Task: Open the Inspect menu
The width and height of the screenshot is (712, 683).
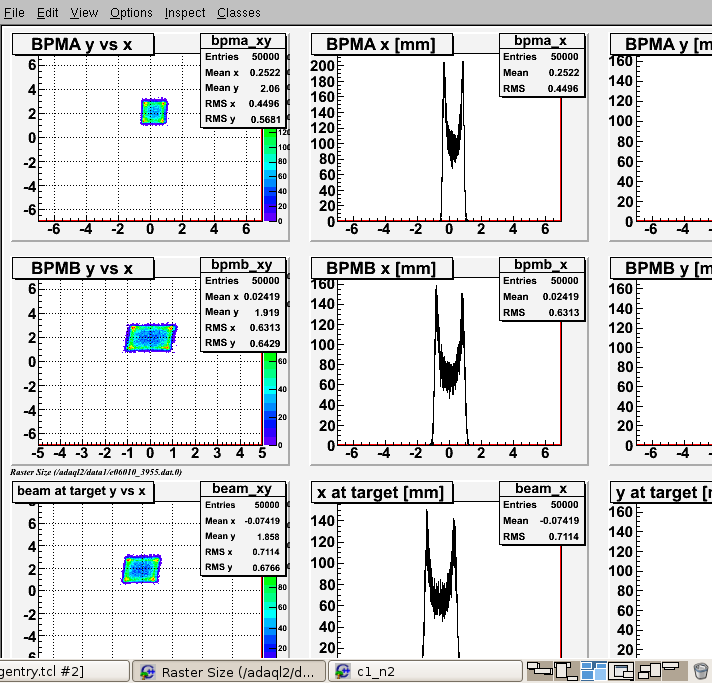Action: [x=185, y=13]
